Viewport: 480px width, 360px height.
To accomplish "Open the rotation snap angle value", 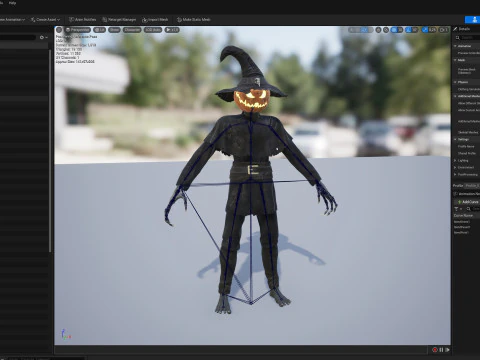I will [x=415, y=30].
